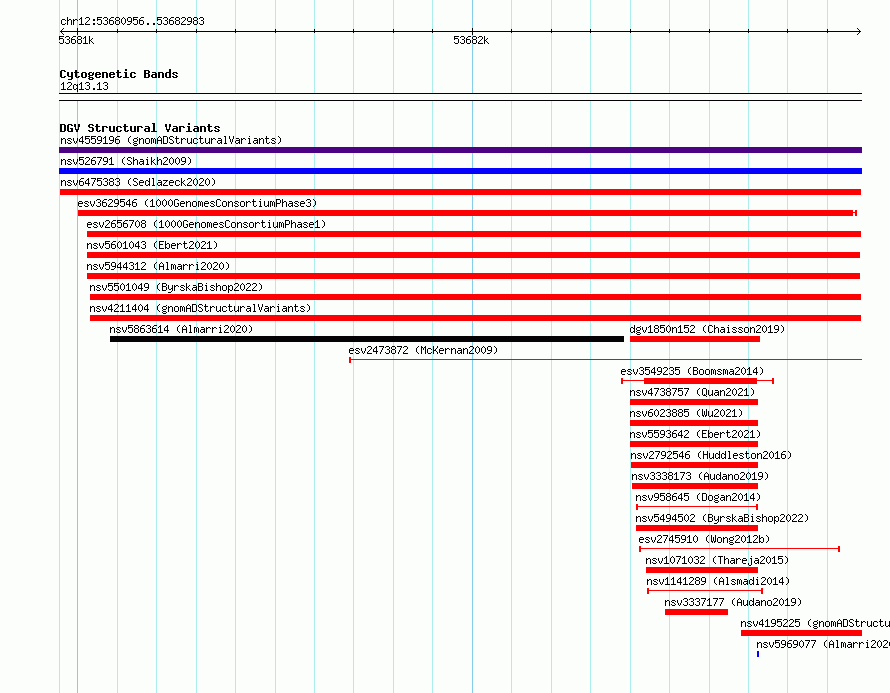890x693 pixels.
Task: Click the small blue nsv5969077 marker
Action: click(x=758, y=654)
